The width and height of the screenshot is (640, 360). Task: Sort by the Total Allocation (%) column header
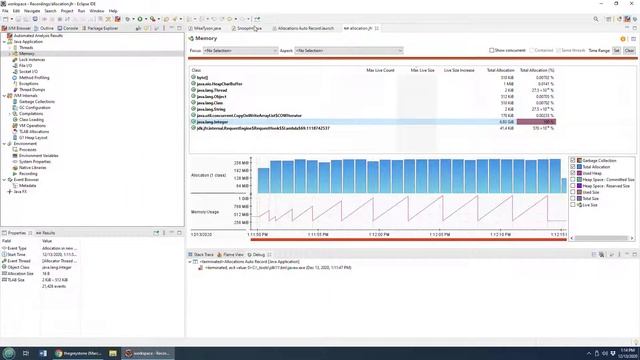537,70
